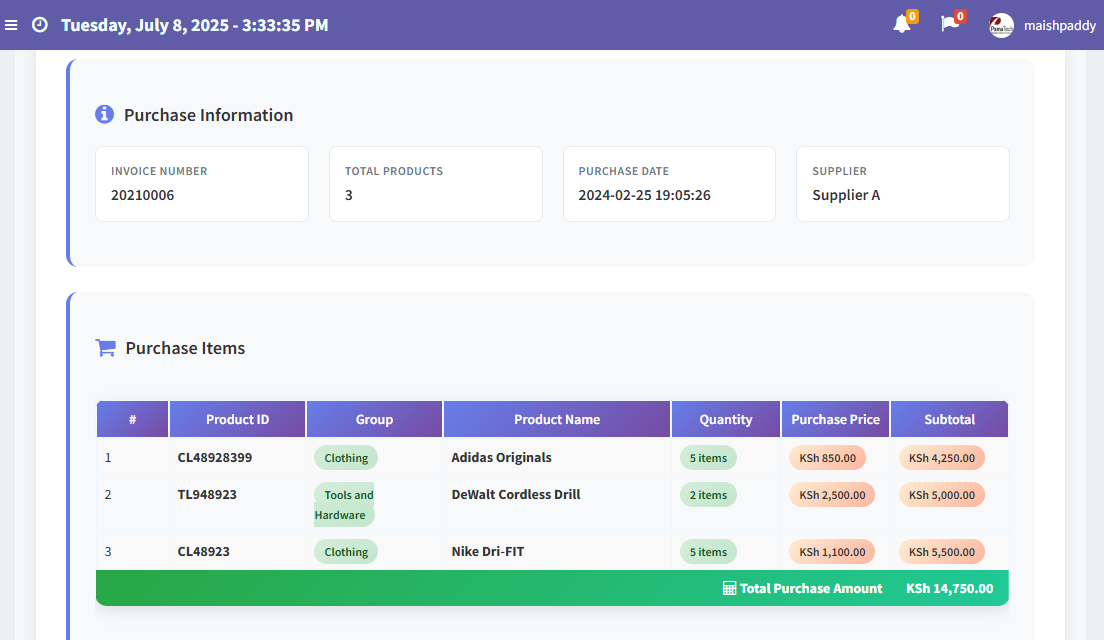
Task: Click the Supplier A card
Action: [902, 184]
